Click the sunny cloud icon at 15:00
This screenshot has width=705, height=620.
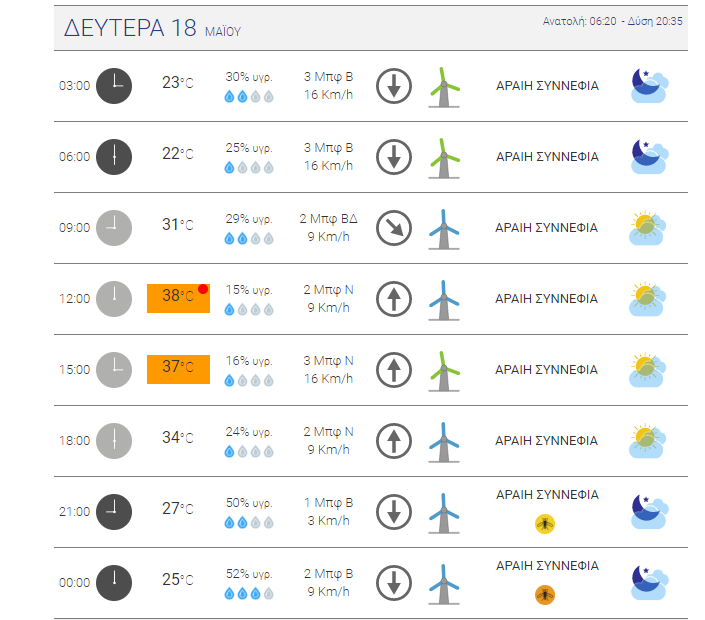click(x=647, y=370)
